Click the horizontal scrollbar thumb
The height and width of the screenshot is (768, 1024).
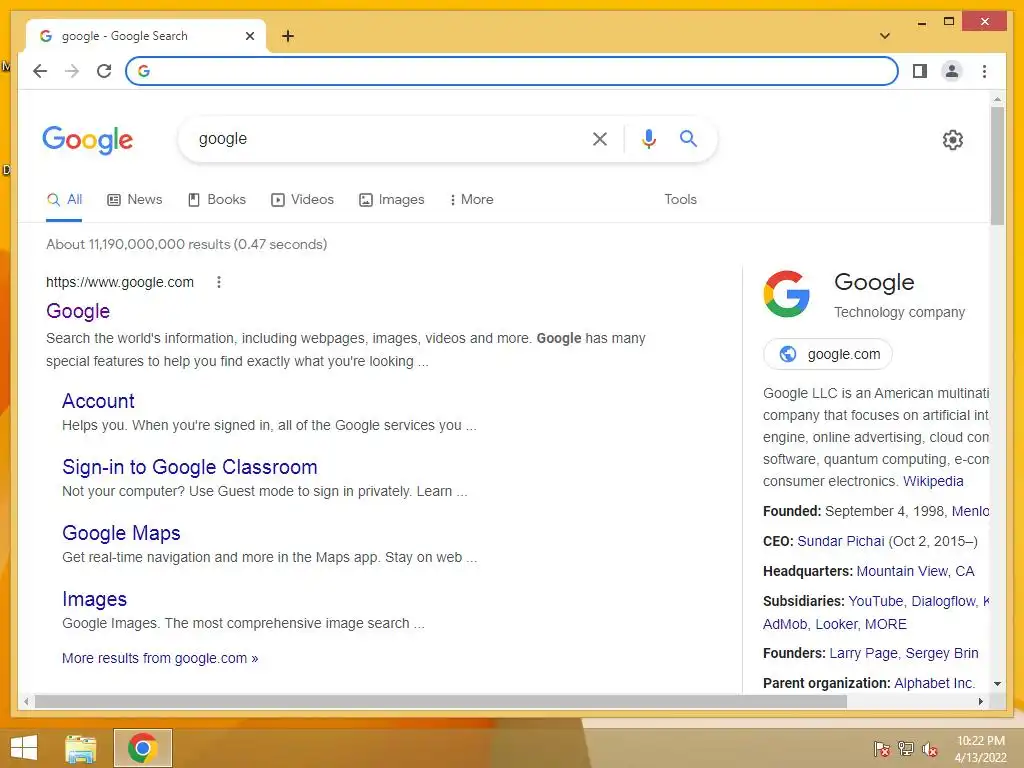441,701
